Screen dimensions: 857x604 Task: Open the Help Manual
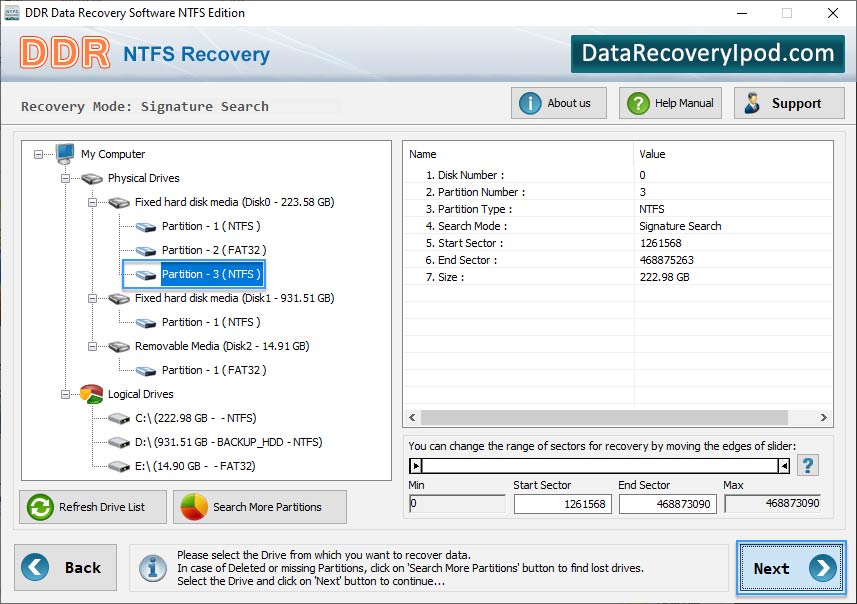670,103
